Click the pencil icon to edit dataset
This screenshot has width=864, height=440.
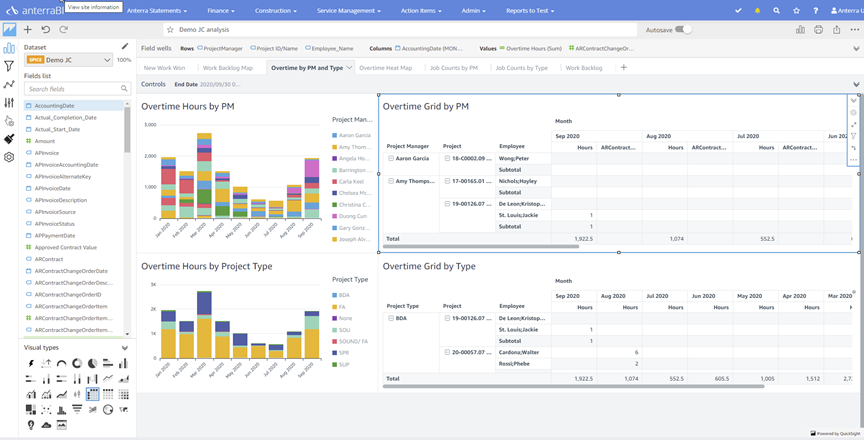point(125,47)
